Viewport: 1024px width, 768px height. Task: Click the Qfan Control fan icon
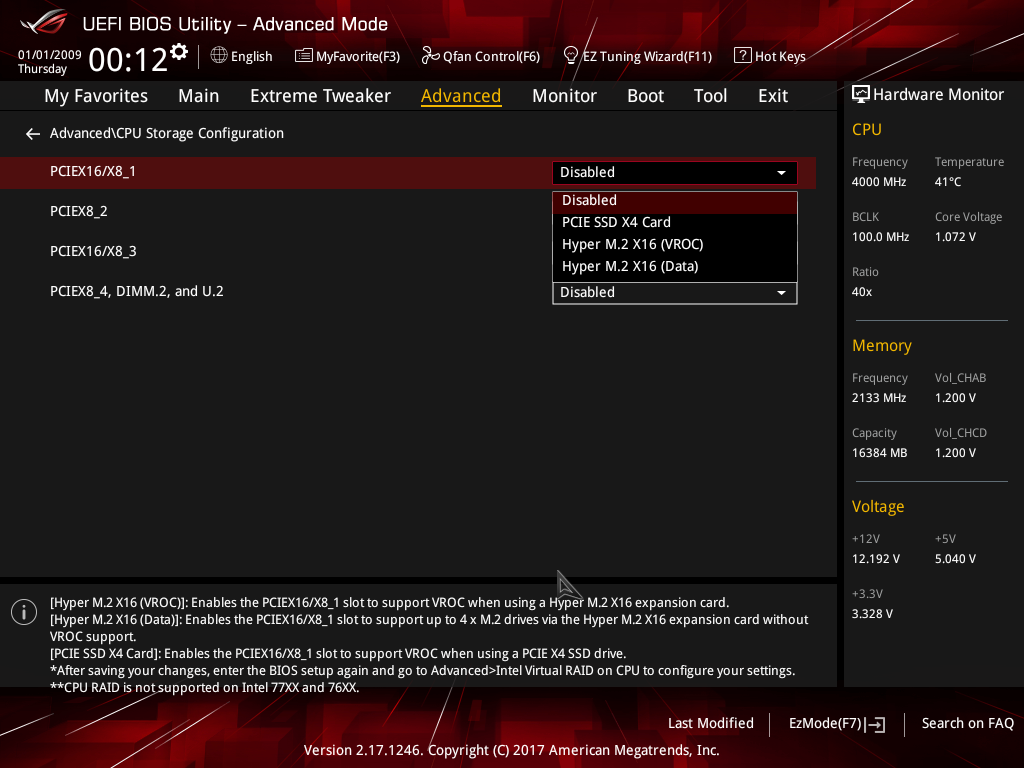[430, 56]
